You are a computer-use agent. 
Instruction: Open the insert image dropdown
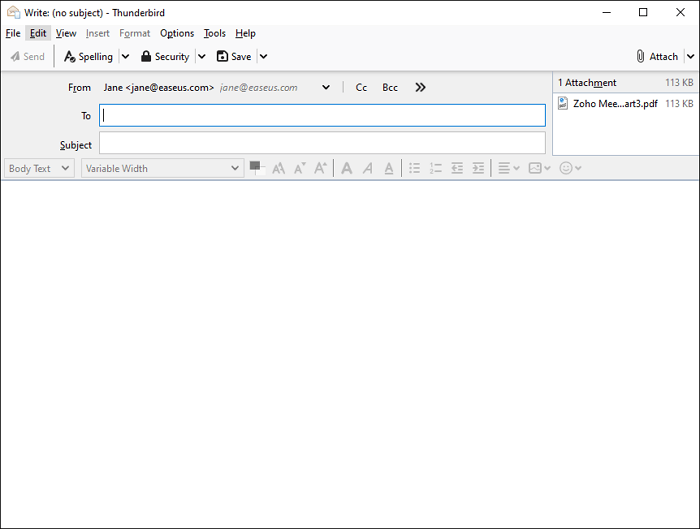539,168
